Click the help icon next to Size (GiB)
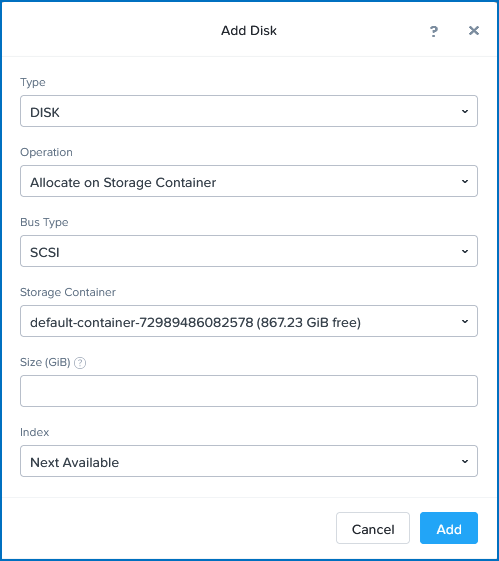This screenshot has width=499, height=561. tap(80, 363)
